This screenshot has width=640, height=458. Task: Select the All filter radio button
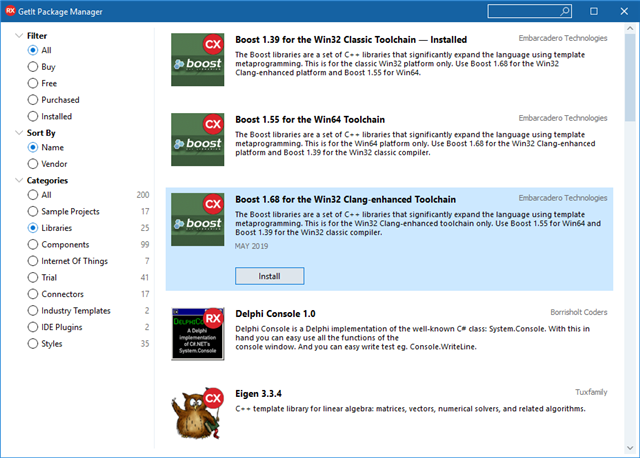(33, 50)
